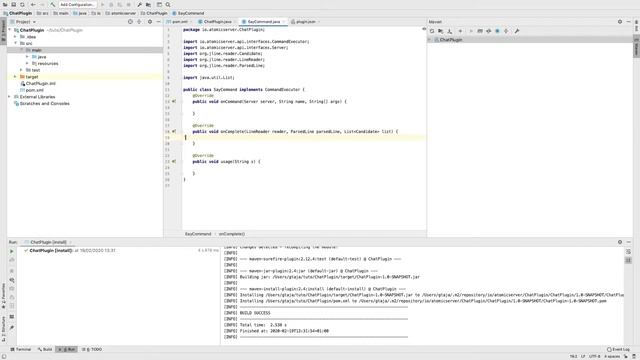This screenshot has width=640, height=360.
Task: Open the Project panel gear settings
Action: pyautogui.click(x=150, y=22)
